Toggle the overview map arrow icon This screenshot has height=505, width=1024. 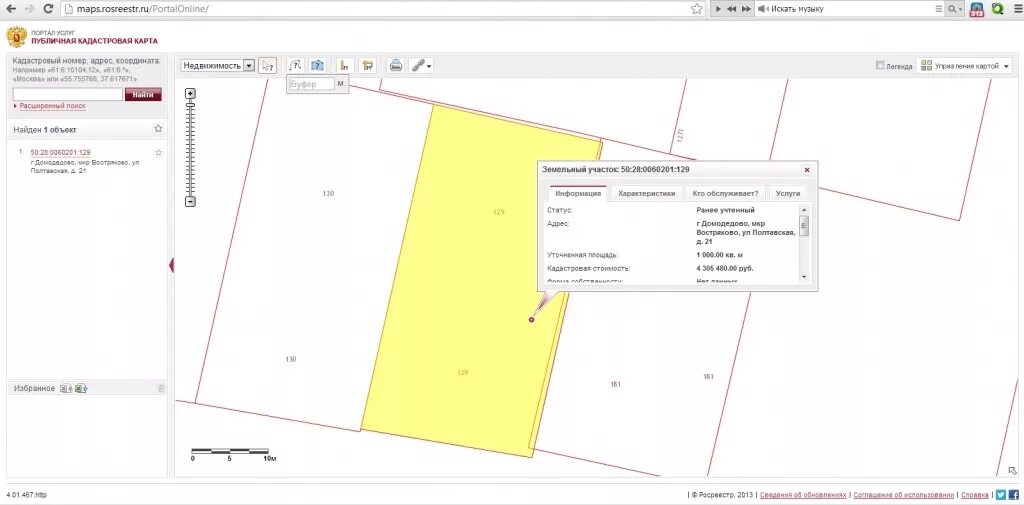[1012, 470]
